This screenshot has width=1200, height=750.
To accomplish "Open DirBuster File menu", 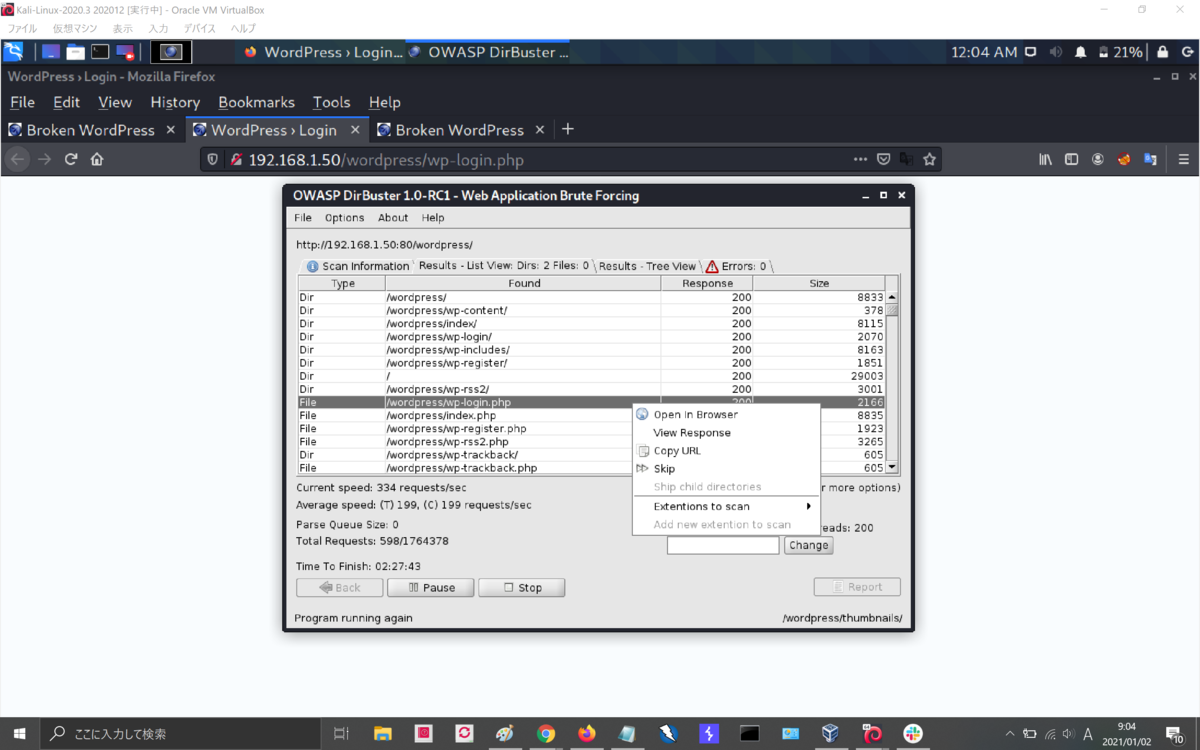I will tap(302, 217).
